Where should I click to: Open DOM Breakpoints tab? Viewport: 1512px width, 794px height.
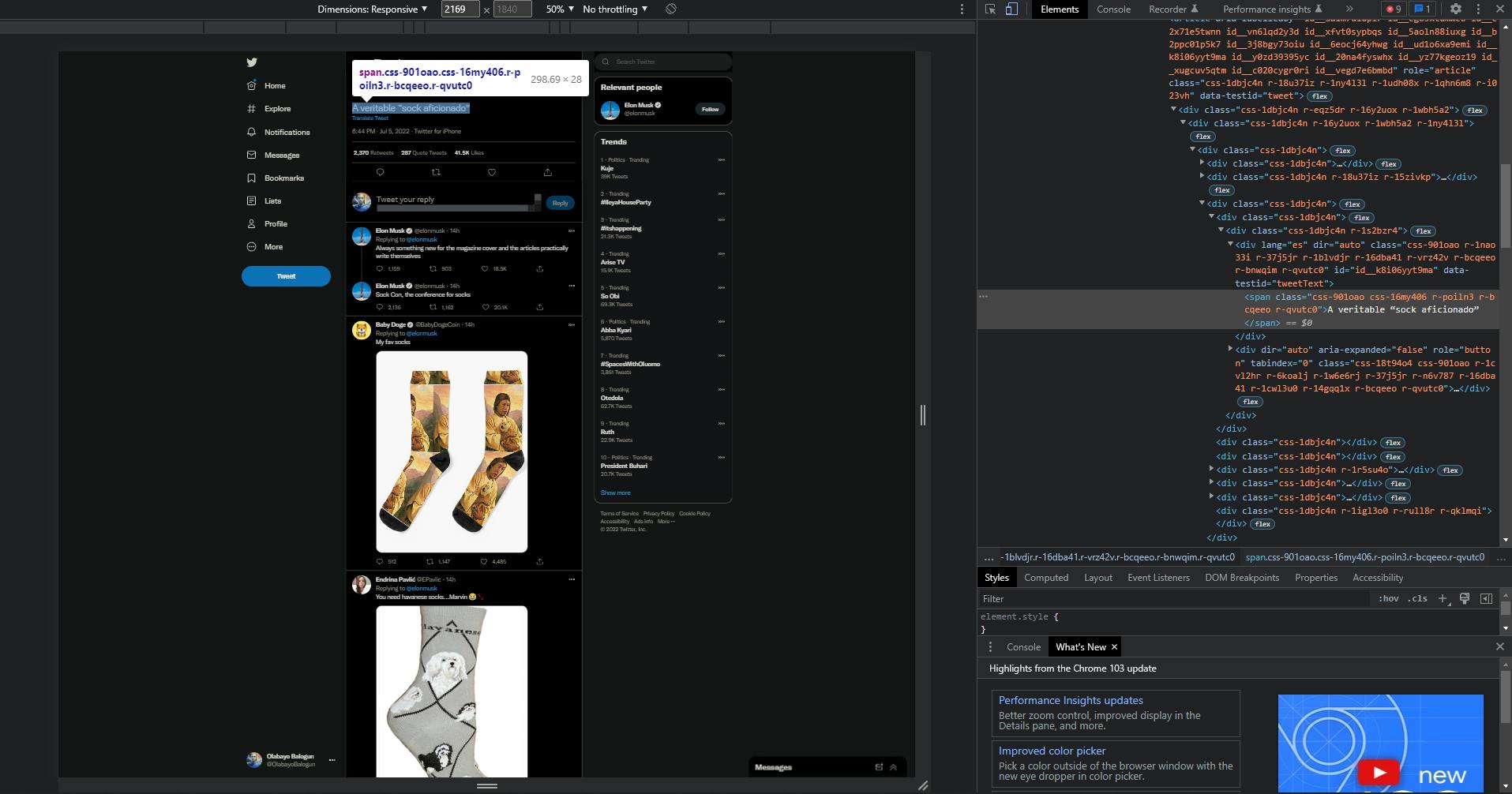pyautogui.click(x=1242, y=578)
